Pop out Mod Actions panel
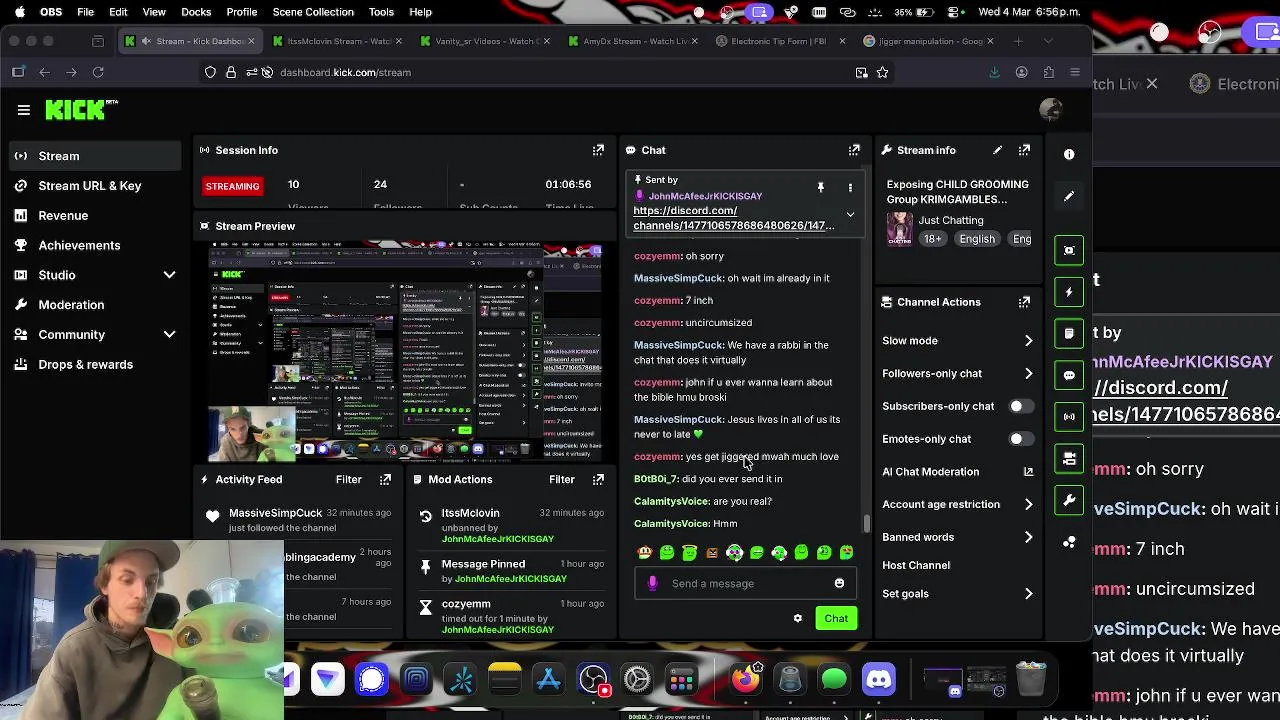 (x=598, y=480)
